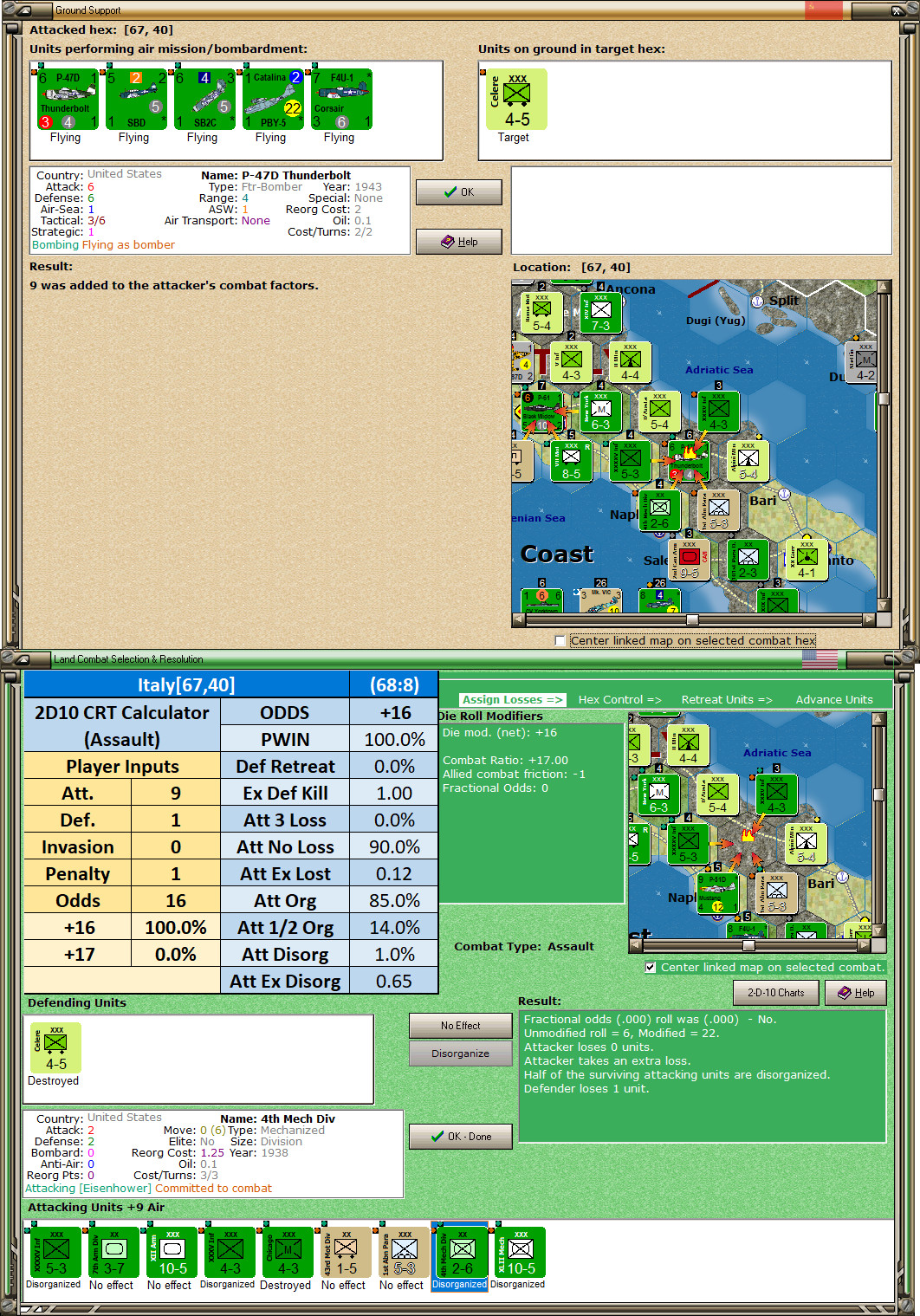Screen dimensions: 920x1316
Task: Click Land Combat map vertical scrollbar down arrow
Action: [x=878, y=931]
